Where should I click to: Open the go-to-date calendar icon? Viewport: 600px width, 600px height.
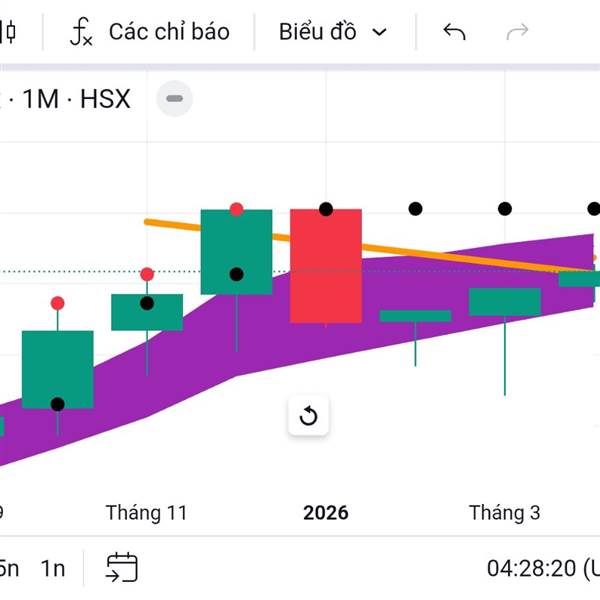click(122, 568)
